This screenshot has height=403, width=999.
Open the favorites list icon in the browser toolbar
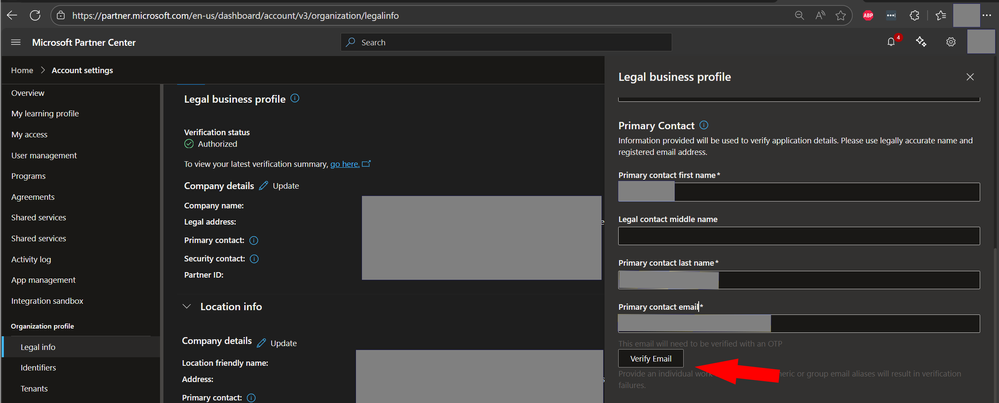click(x=940, y=15)
